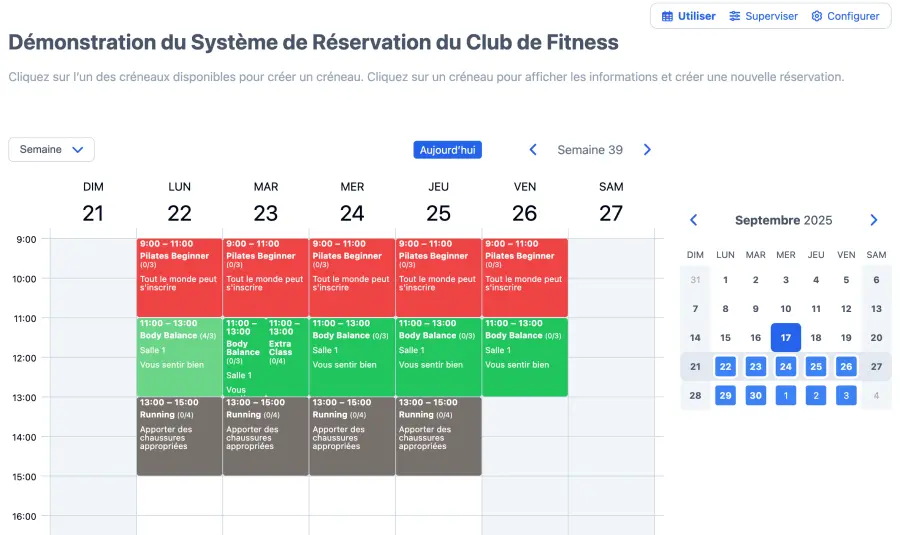The height and width of the screenshot is (535, 900).
Task: Select September 17 in mini calendar
Action: (x=786, y=338)
